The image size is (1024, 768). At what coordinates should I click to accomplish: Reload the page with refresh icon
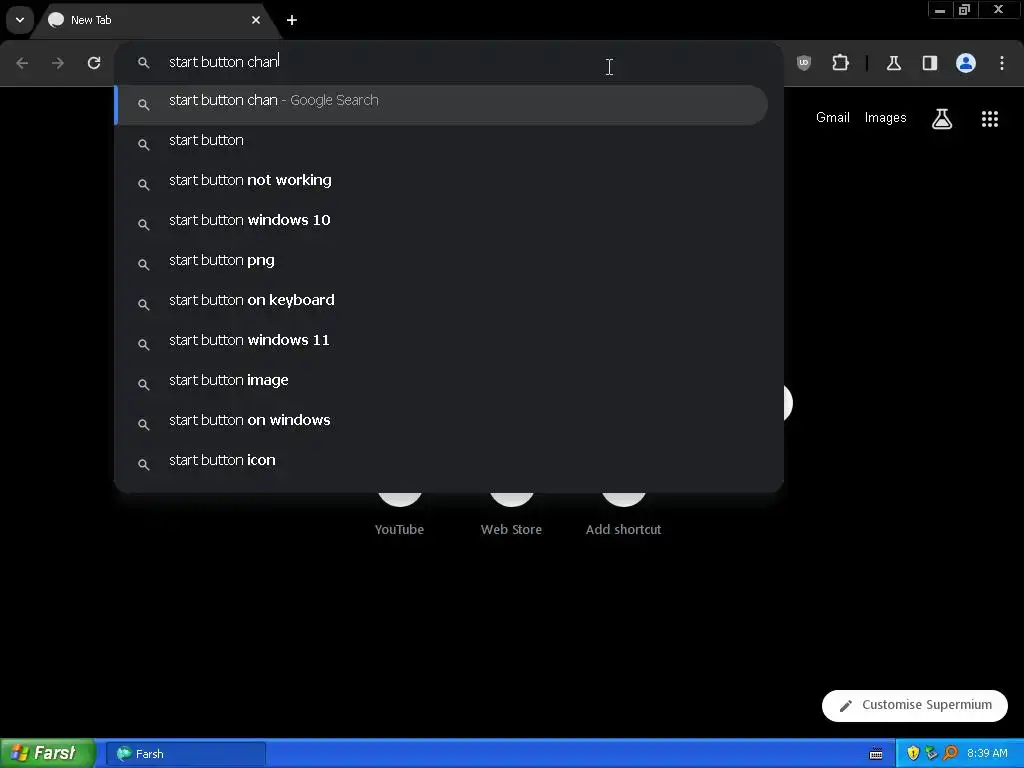coord(94,63)
